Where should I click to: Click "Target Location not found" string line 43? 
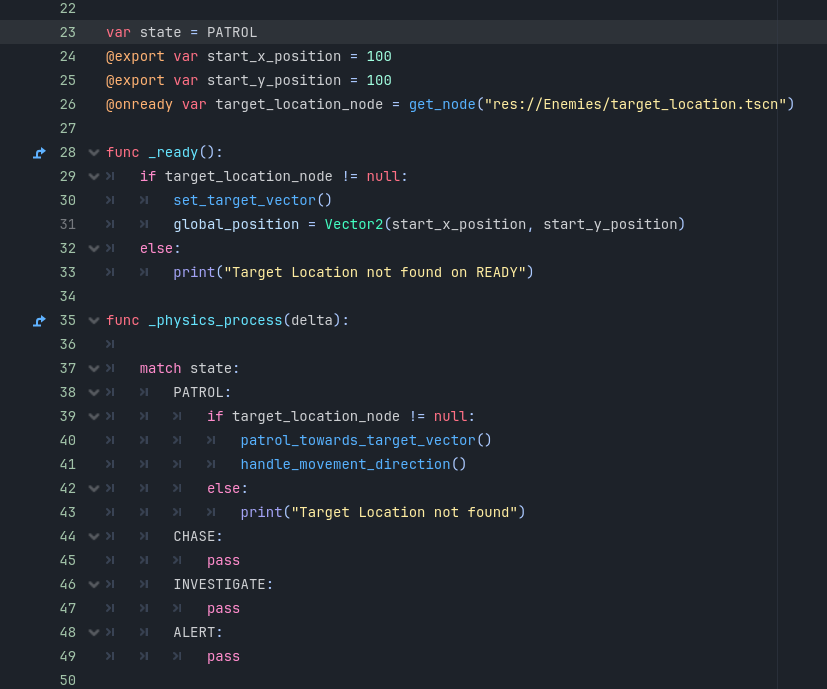tap(404, 513)
